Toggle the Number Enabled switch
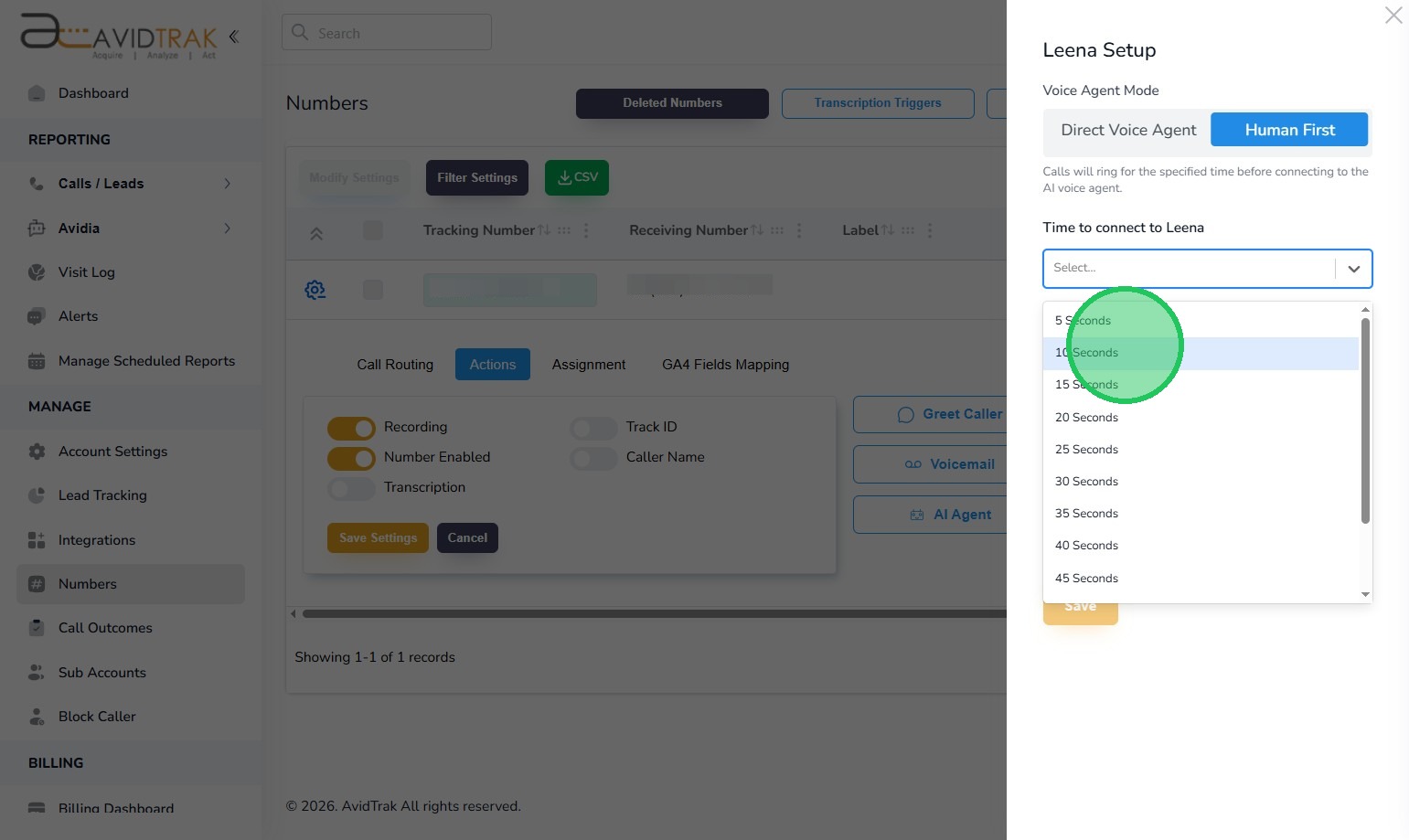 [x=351, y=458]
